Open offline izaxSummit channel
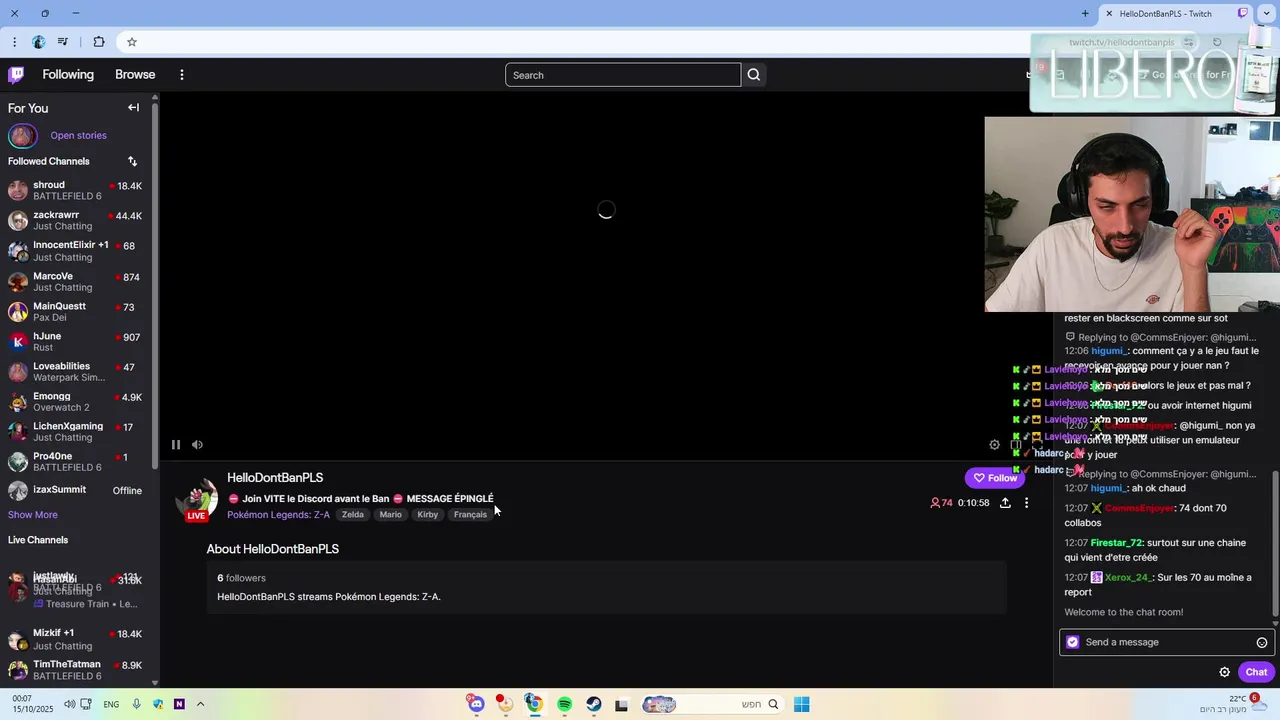This screenshot has height=720, width=1280. (x=76, y=491)
